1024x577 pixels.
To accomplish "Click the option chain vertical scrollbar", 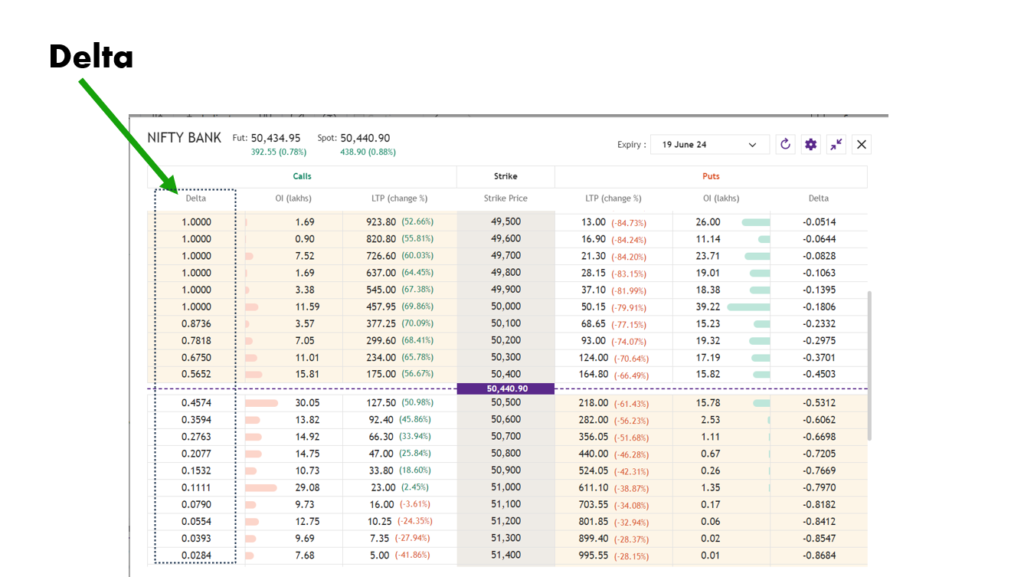I will 869,366.
